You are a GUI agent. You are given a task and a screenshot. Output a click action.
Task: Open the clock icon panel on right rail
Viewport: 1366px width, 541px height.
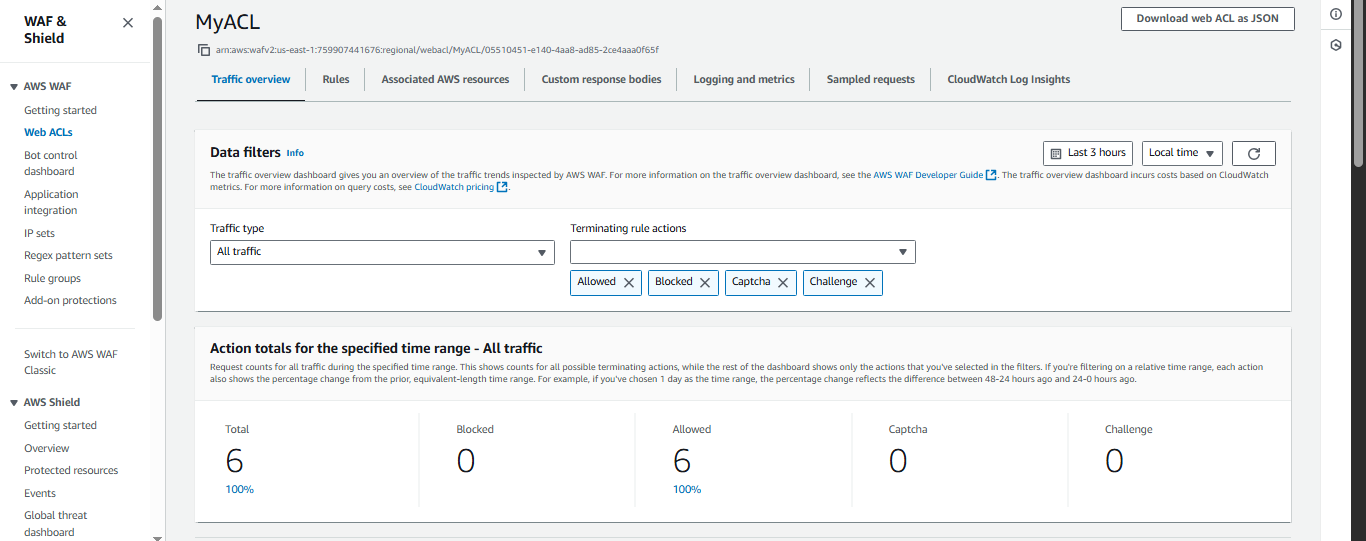coord(1336,45)
